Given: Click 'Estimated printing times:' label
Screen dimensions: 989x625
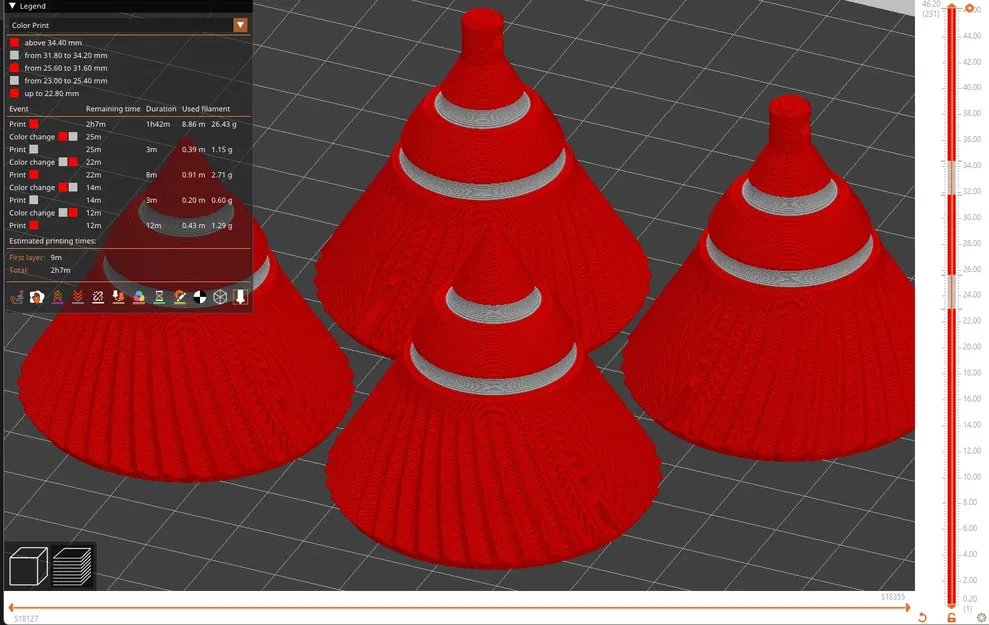Looking at the screenshot, I should pos(52,241).
